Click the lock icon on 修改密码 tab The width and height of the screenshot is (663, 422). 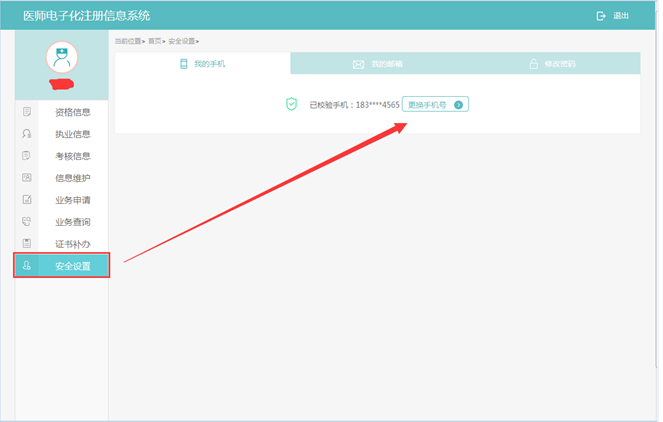click(x=534, y=64)
